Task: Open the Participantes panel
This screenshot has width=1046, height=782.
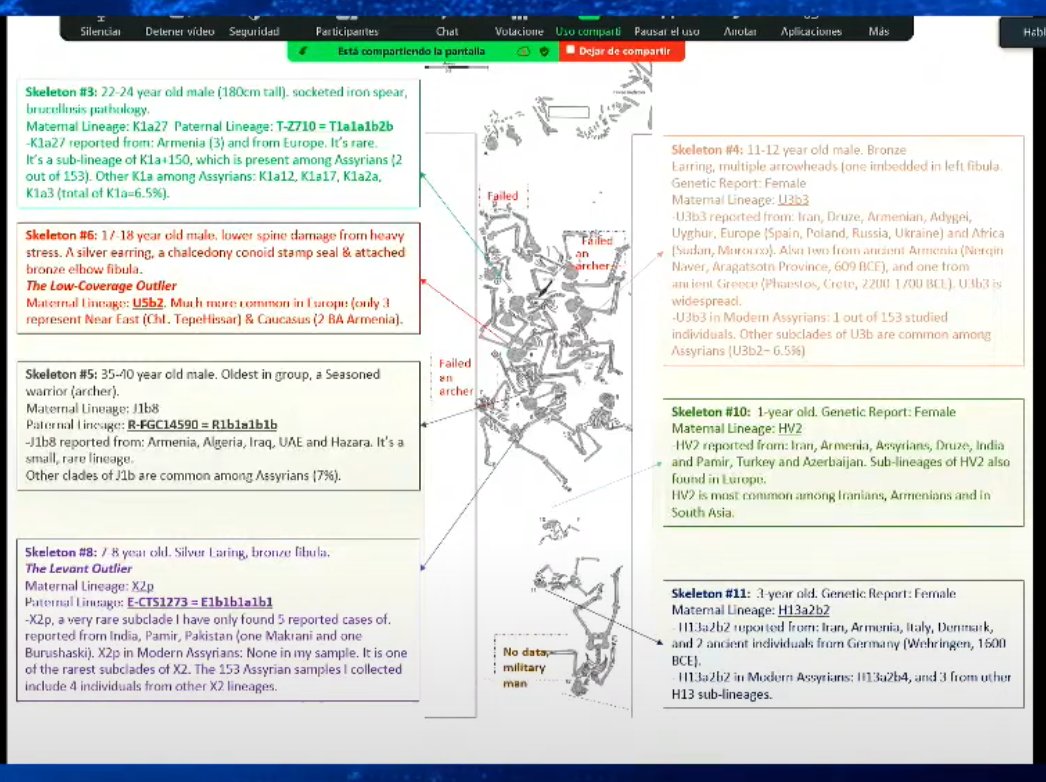Action: [x=347, y=27]
